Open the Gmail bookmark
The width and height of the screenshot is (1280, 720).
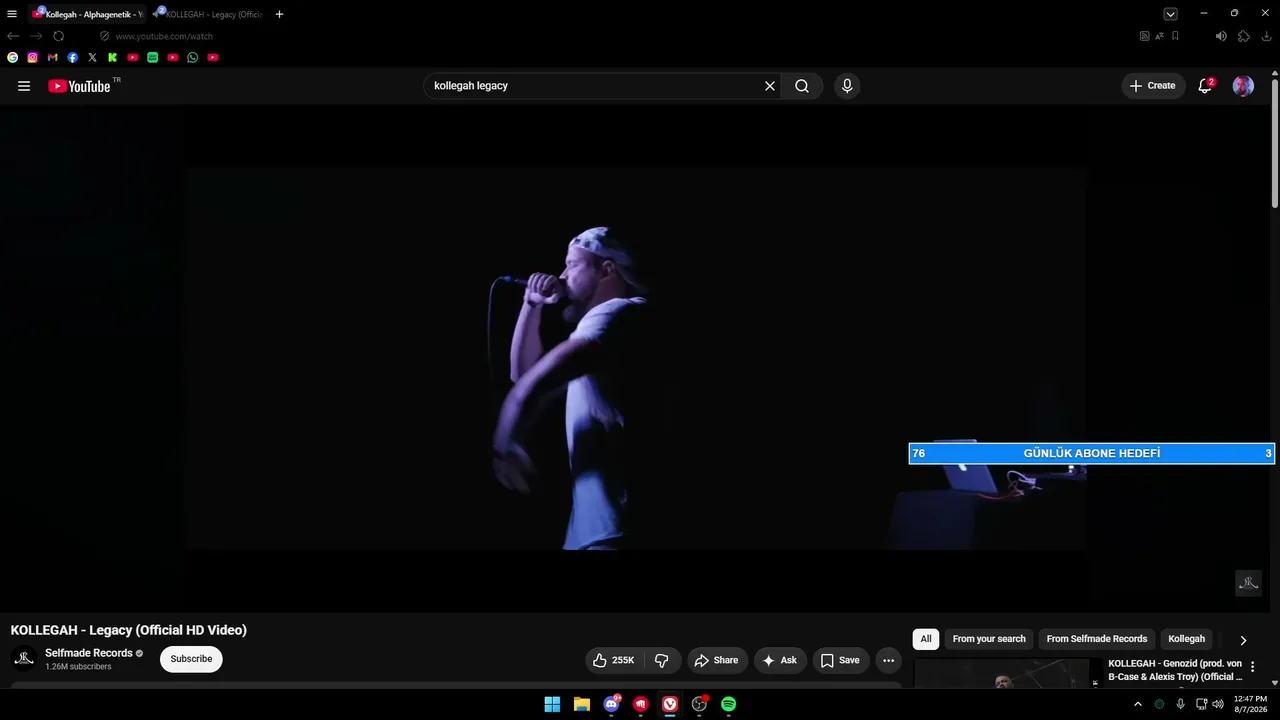point(53,58)
